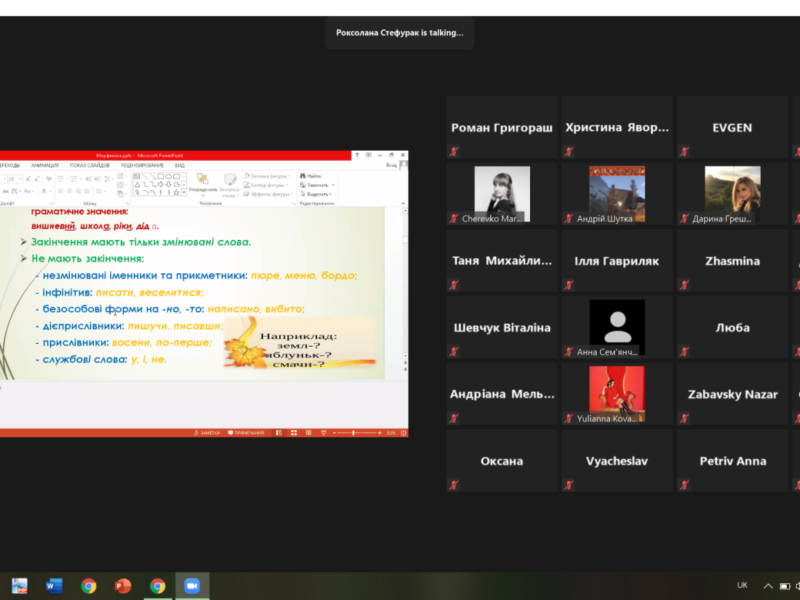Open the Показ слайдов ribbon tab
Screen dimensions: 800x600
tap(91, 165)
